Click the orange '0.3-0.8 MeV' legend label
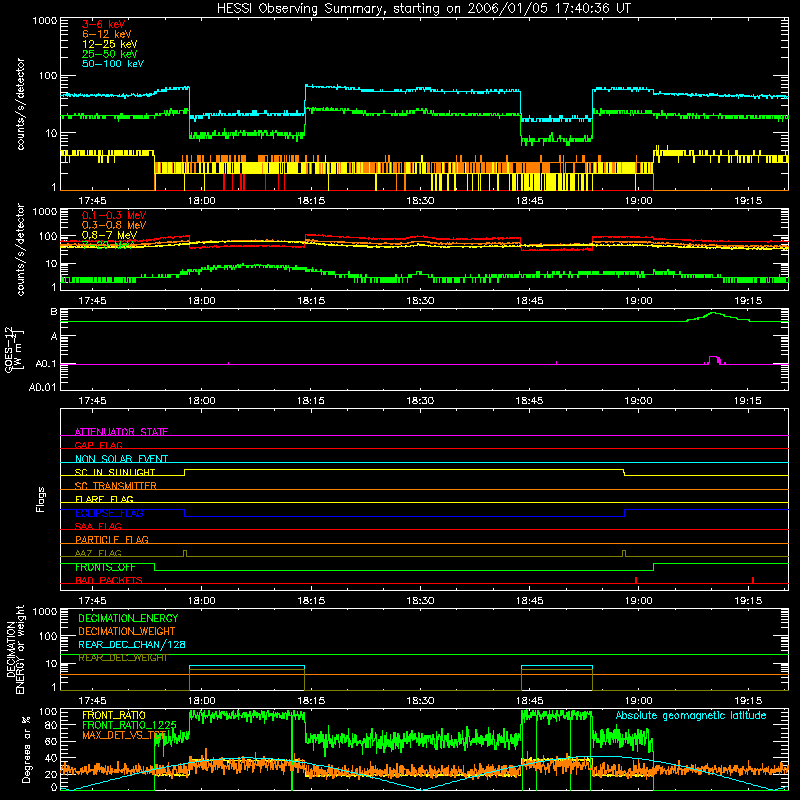800x800 pixels. (x=114, y=225)
